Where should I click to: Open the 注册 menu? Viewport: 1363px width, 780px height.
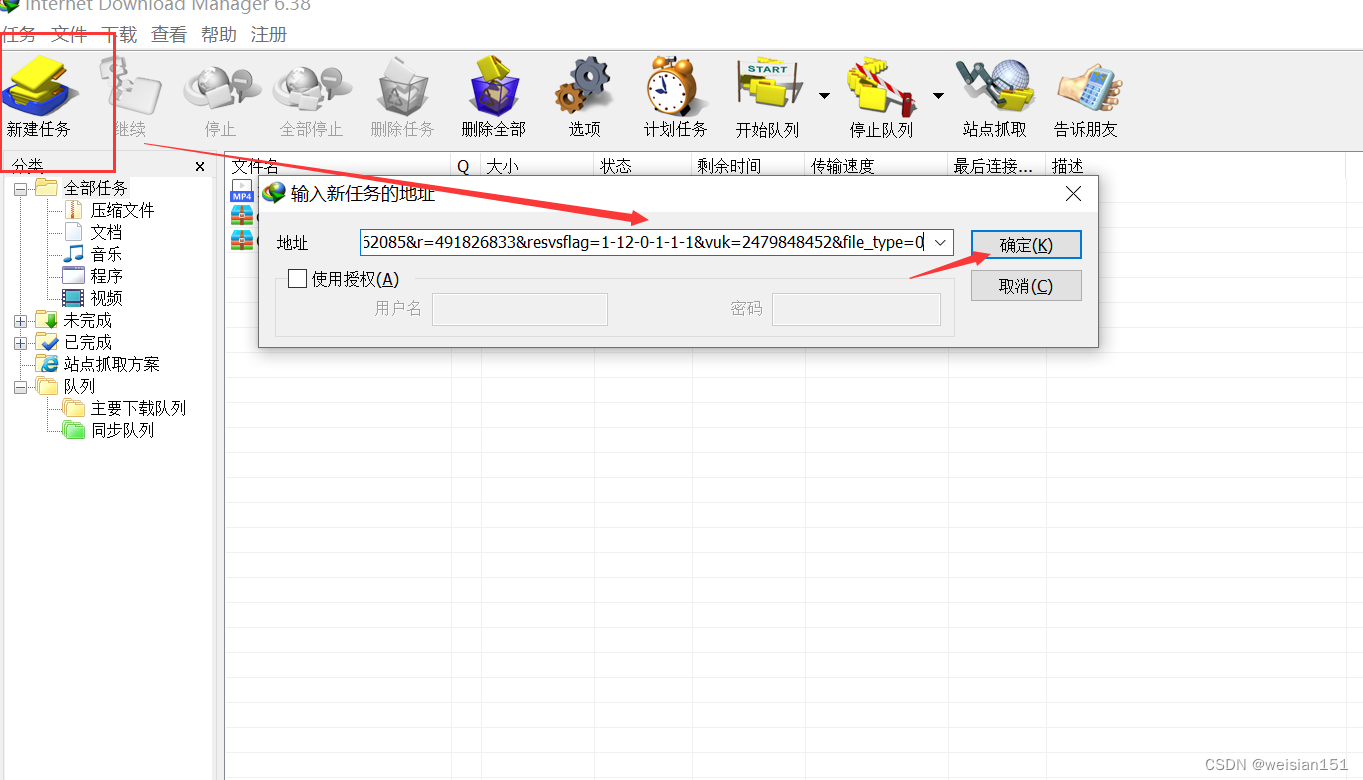click(x=269, y=35)
